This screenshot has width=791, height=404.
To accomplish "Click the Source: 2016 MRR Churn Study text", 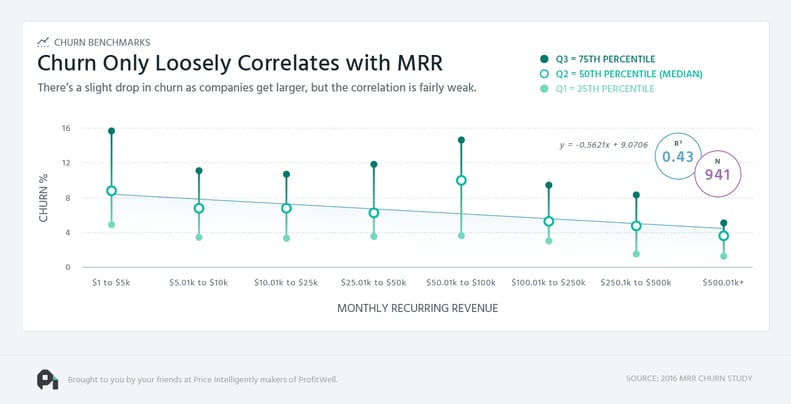I will click(689, 378).
